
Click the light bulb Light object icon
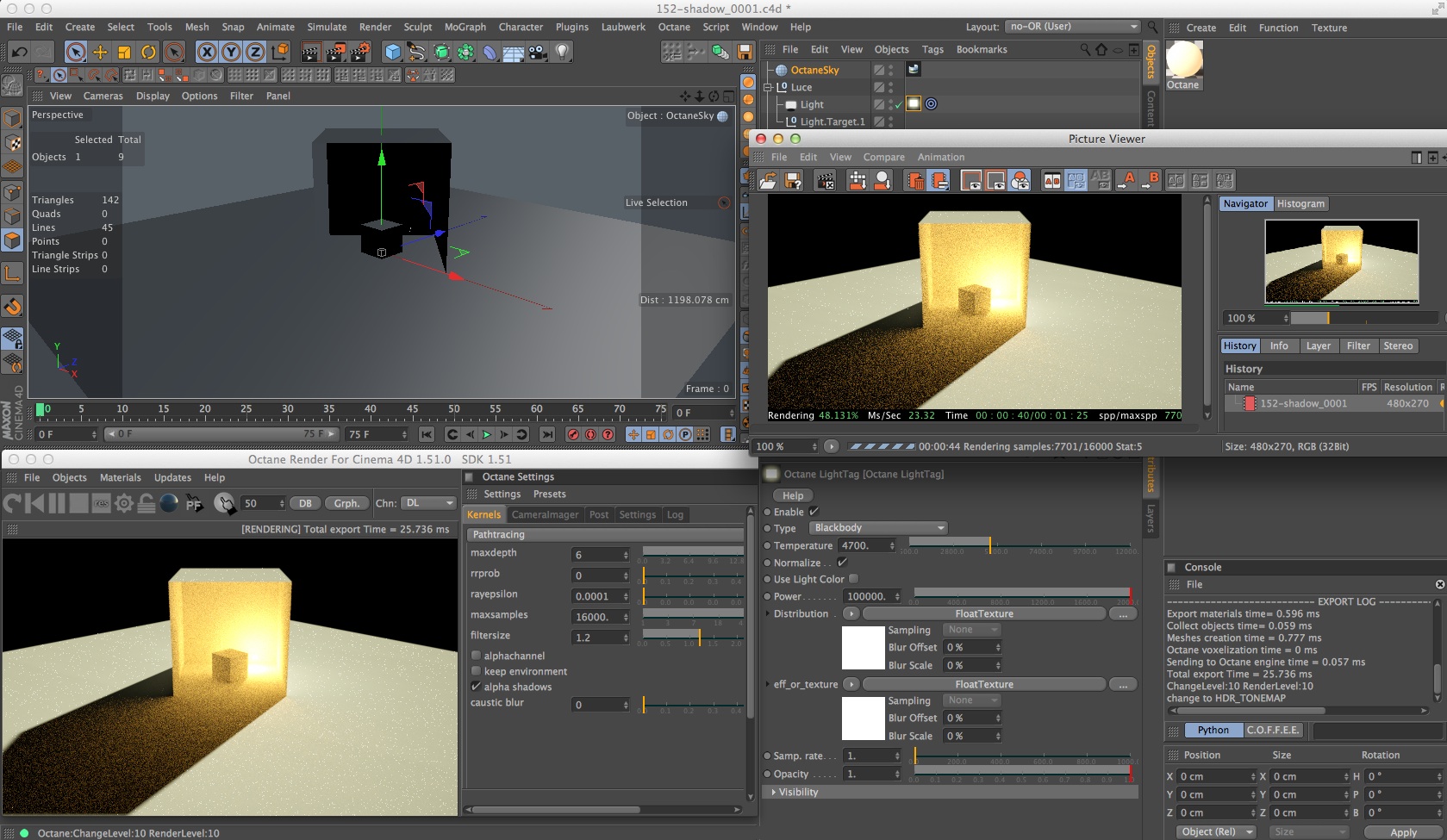563,52
